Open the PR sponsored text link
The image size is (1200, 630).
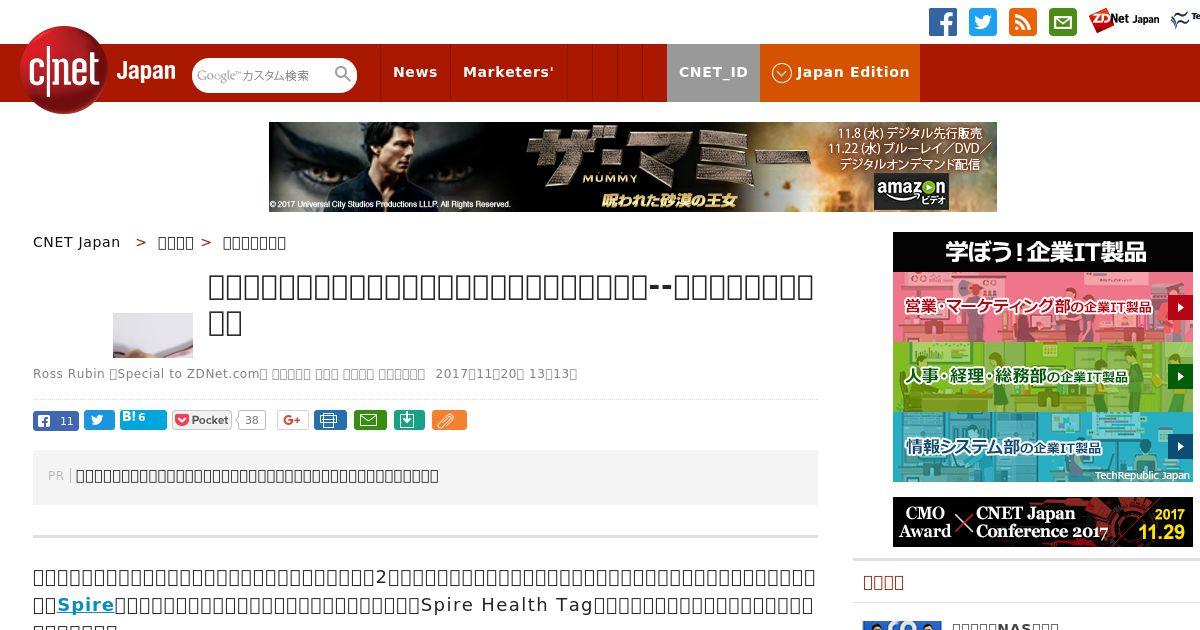point(257,476)
